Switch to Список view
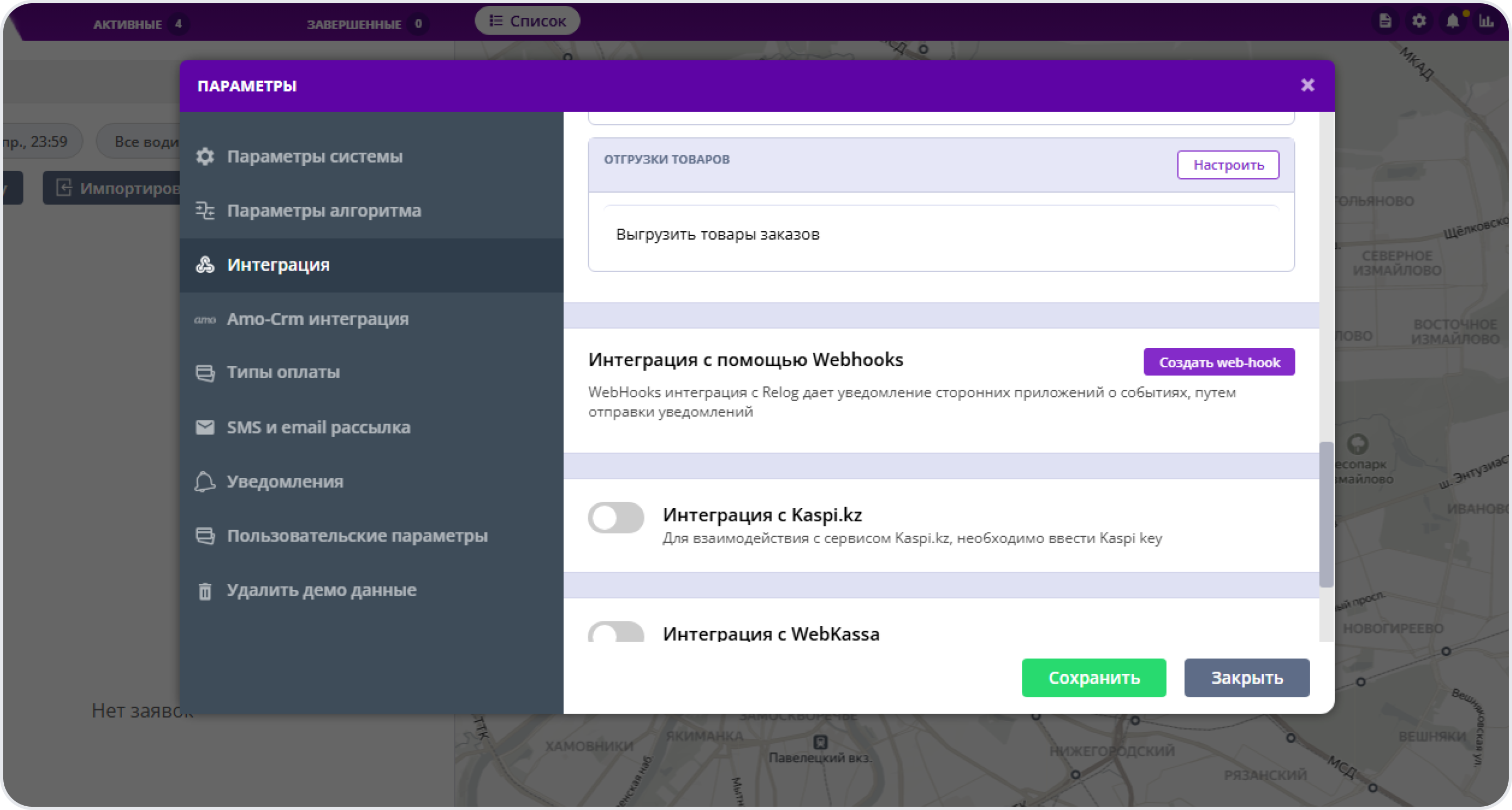1512x810 pixels. pos(527,21)
